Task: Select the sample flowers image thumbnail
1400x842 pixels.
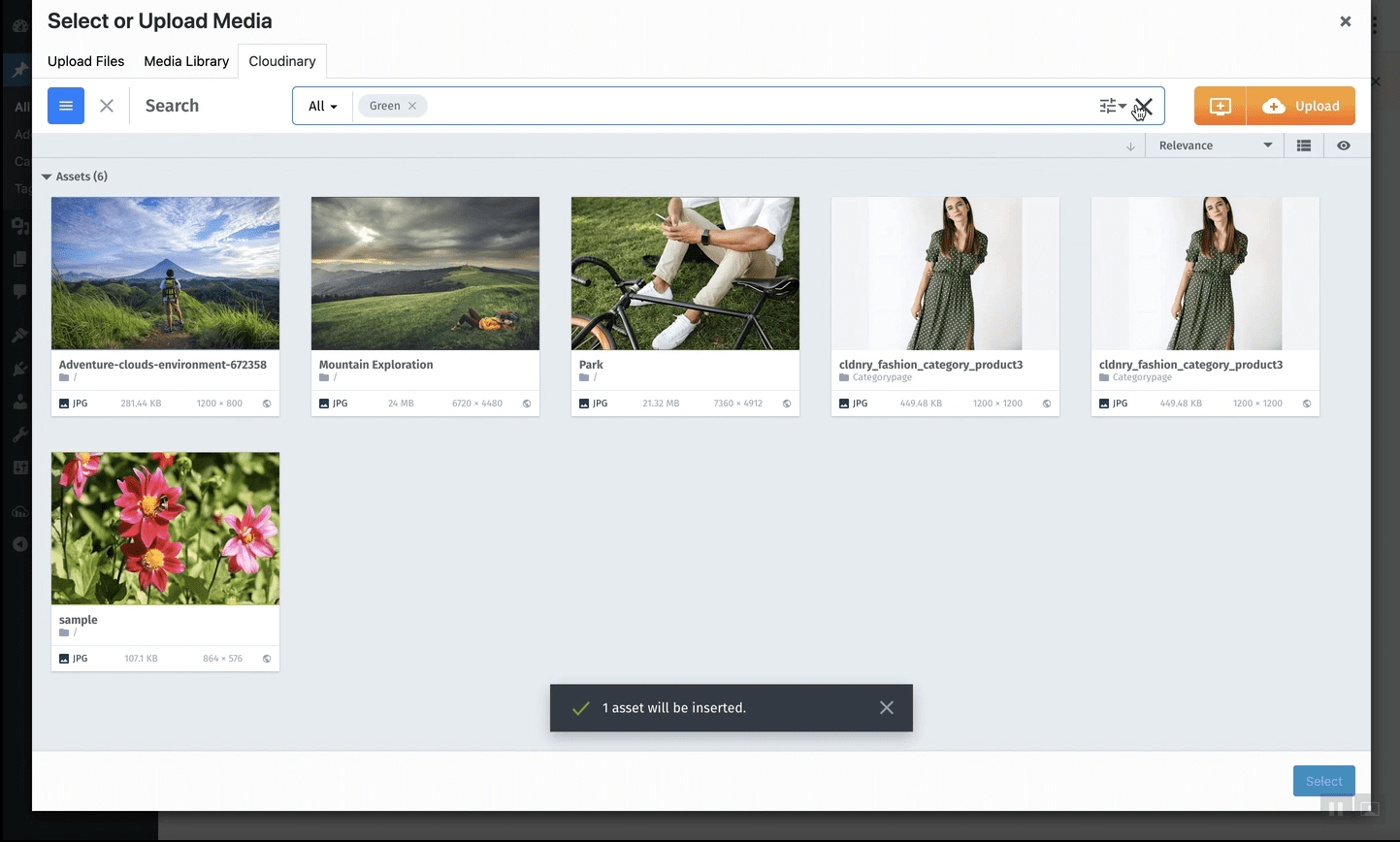Action: click(165, 529)
